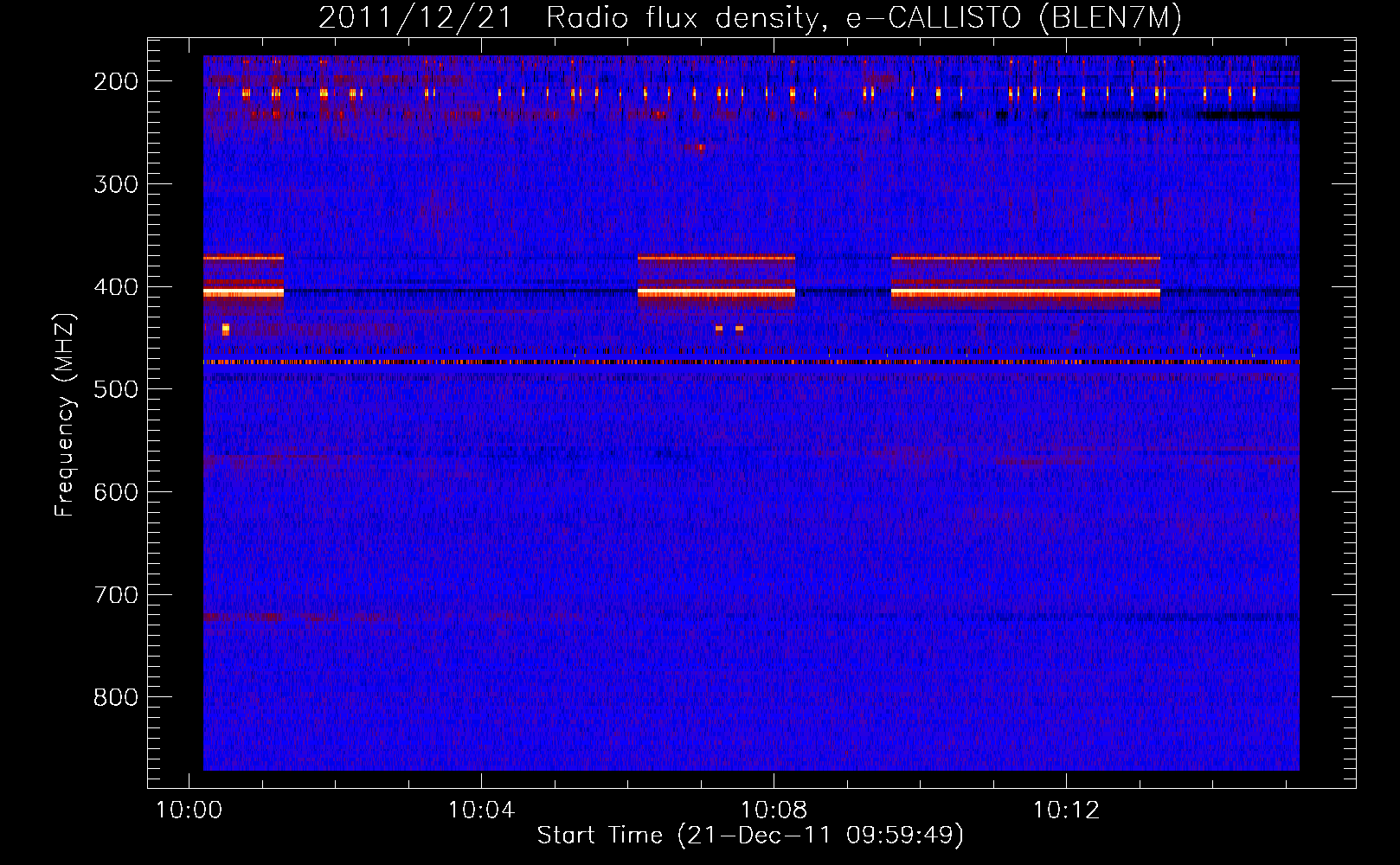Viewport: 1400px width, 865px height.
Task: Click the bright spot near 440 MHz at 10:00
Action: [226, 329]
